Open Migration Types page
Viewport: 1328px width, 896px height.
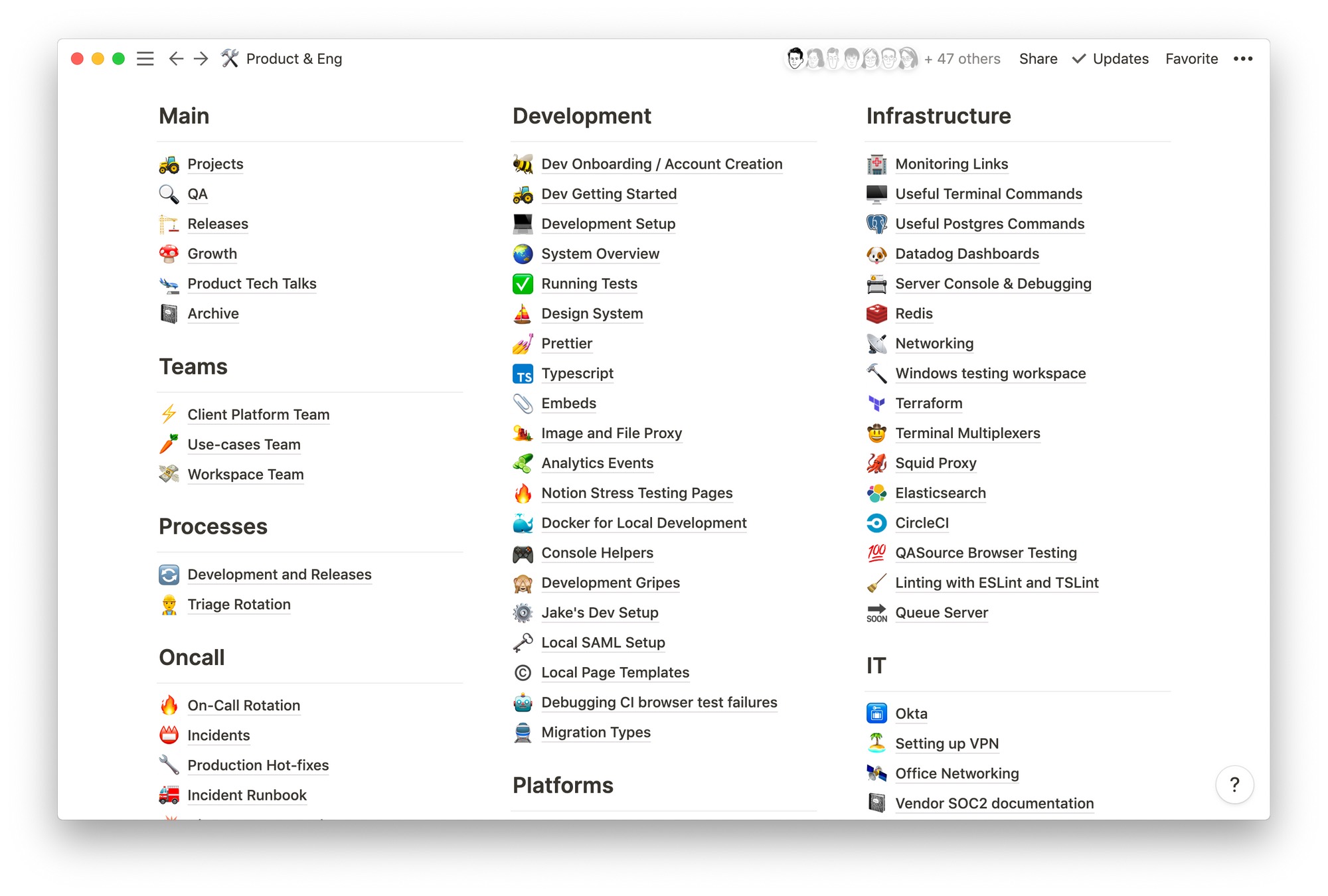point(596,732)
